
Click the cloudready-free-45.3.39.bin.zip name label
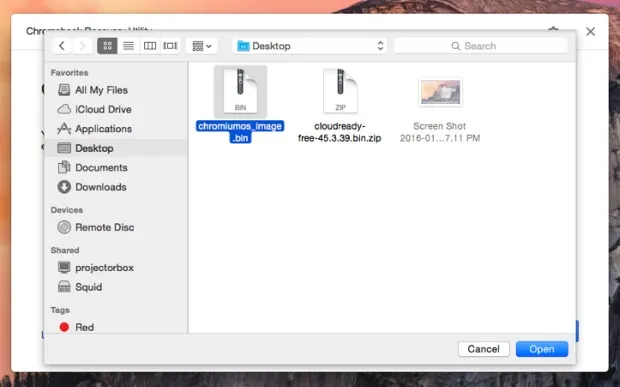pos(340,132)
